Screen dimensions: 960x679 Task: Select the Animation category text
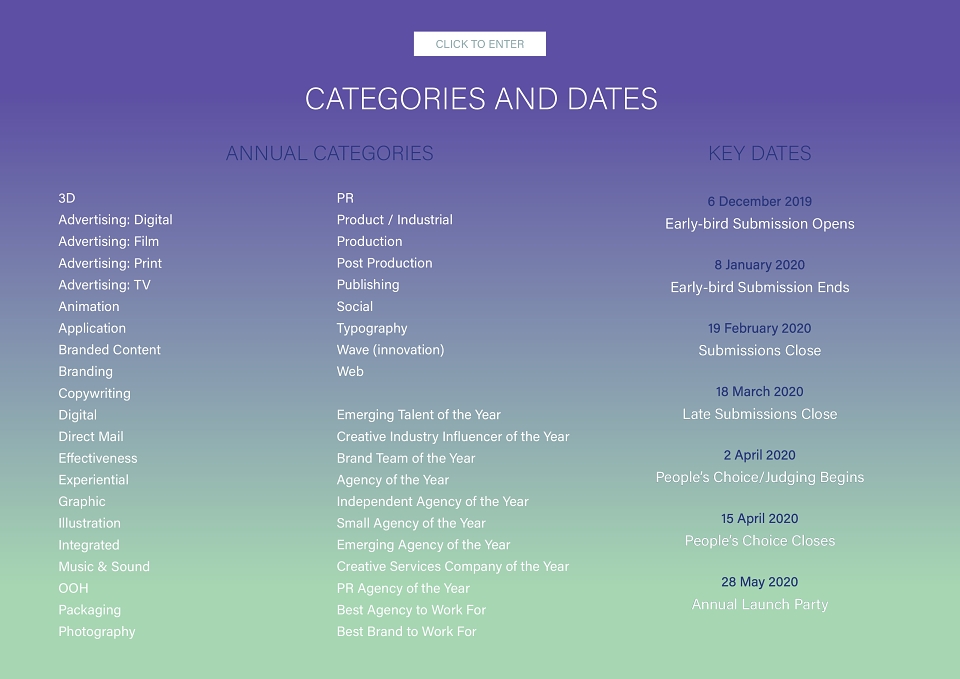89,307
